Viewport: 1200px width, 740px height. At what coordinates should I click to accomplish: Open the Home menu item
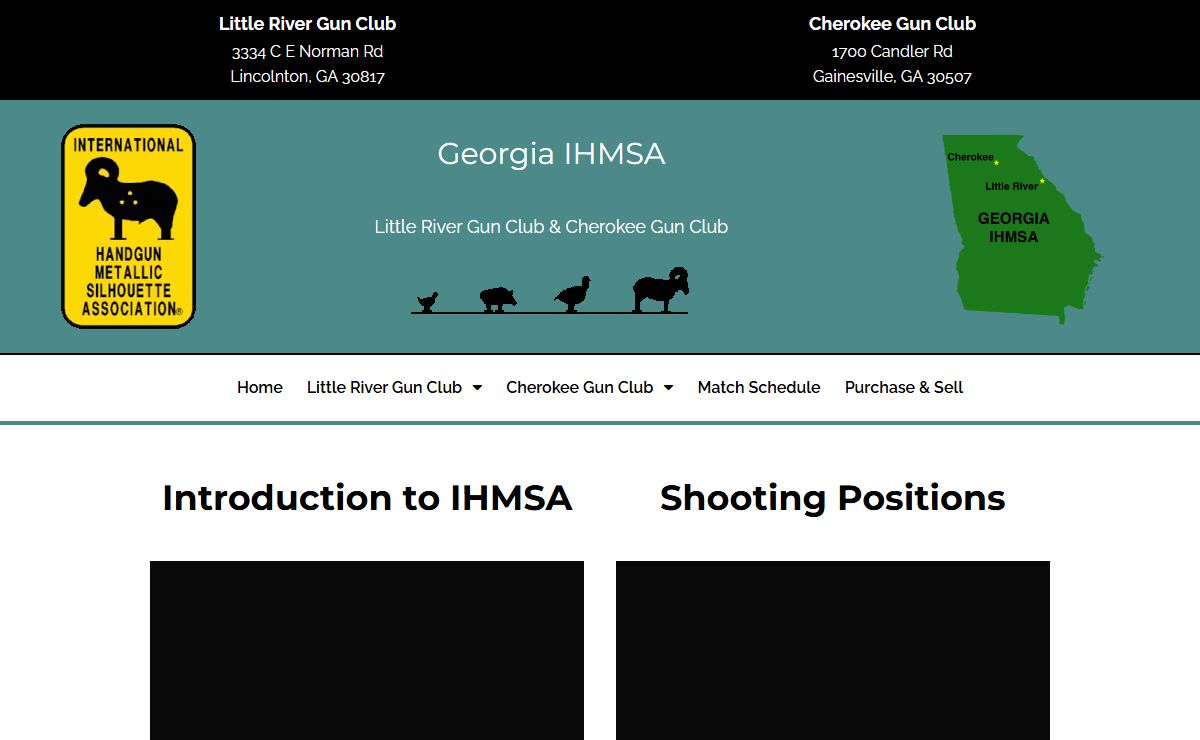260,387
